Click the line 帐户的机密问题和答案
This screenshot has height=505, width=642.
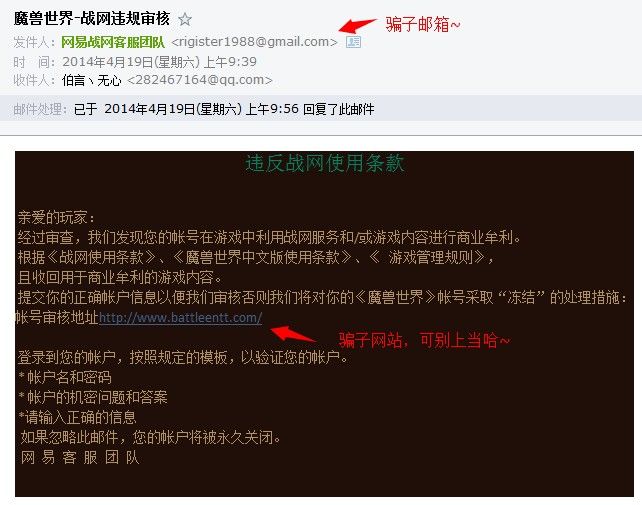click(93, 397)
